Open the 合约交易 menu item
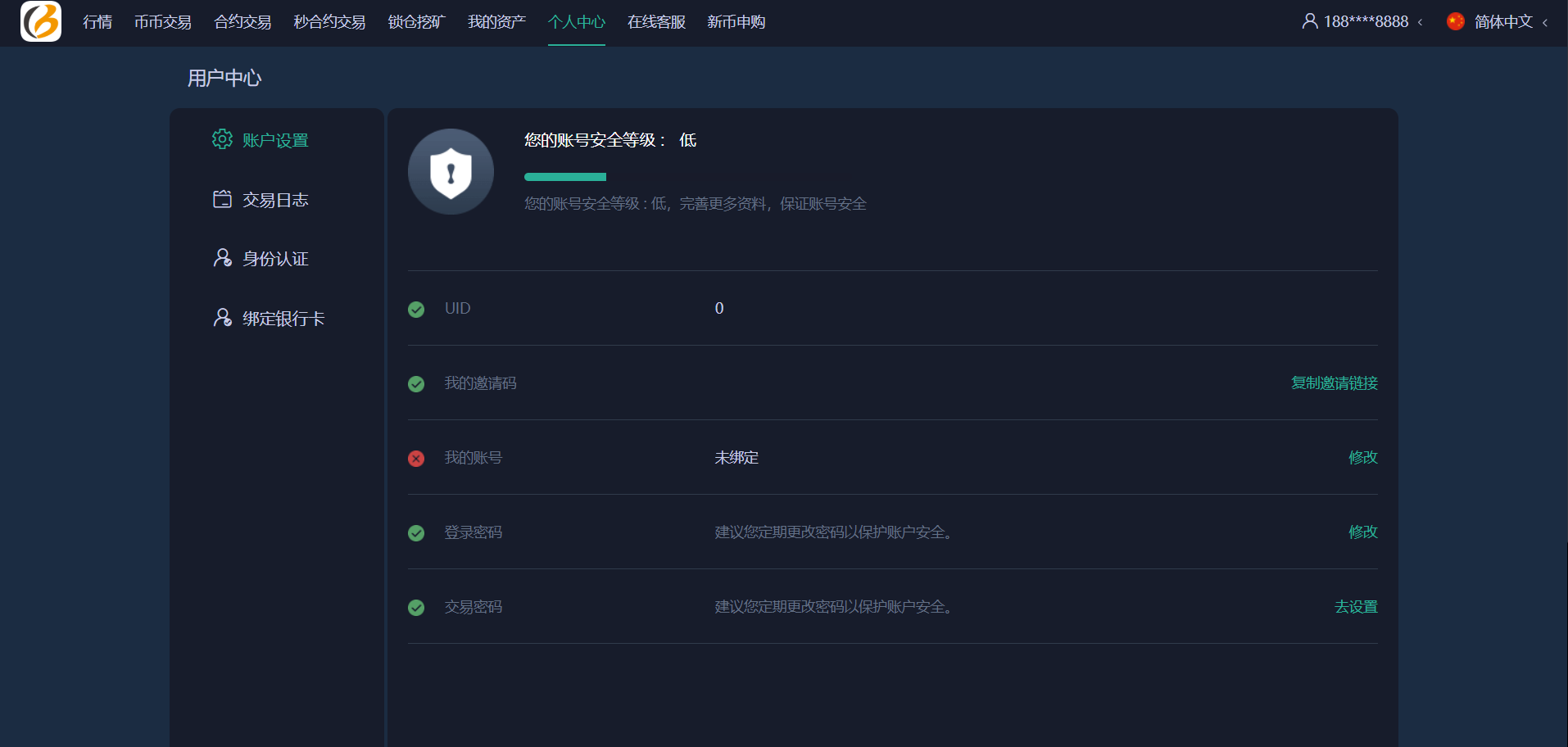Image resolution: width=1568 pixels, height=747 pixels. point(242,22)
